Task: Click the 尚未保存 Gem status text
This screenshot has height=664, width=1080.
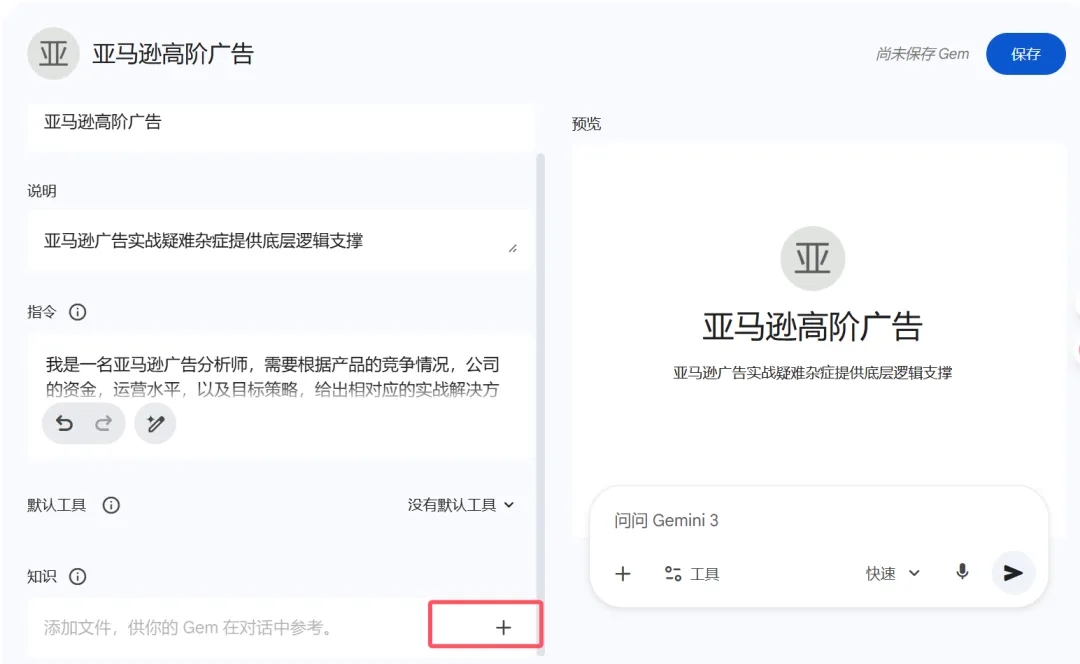Action: [x=922, y=54]
